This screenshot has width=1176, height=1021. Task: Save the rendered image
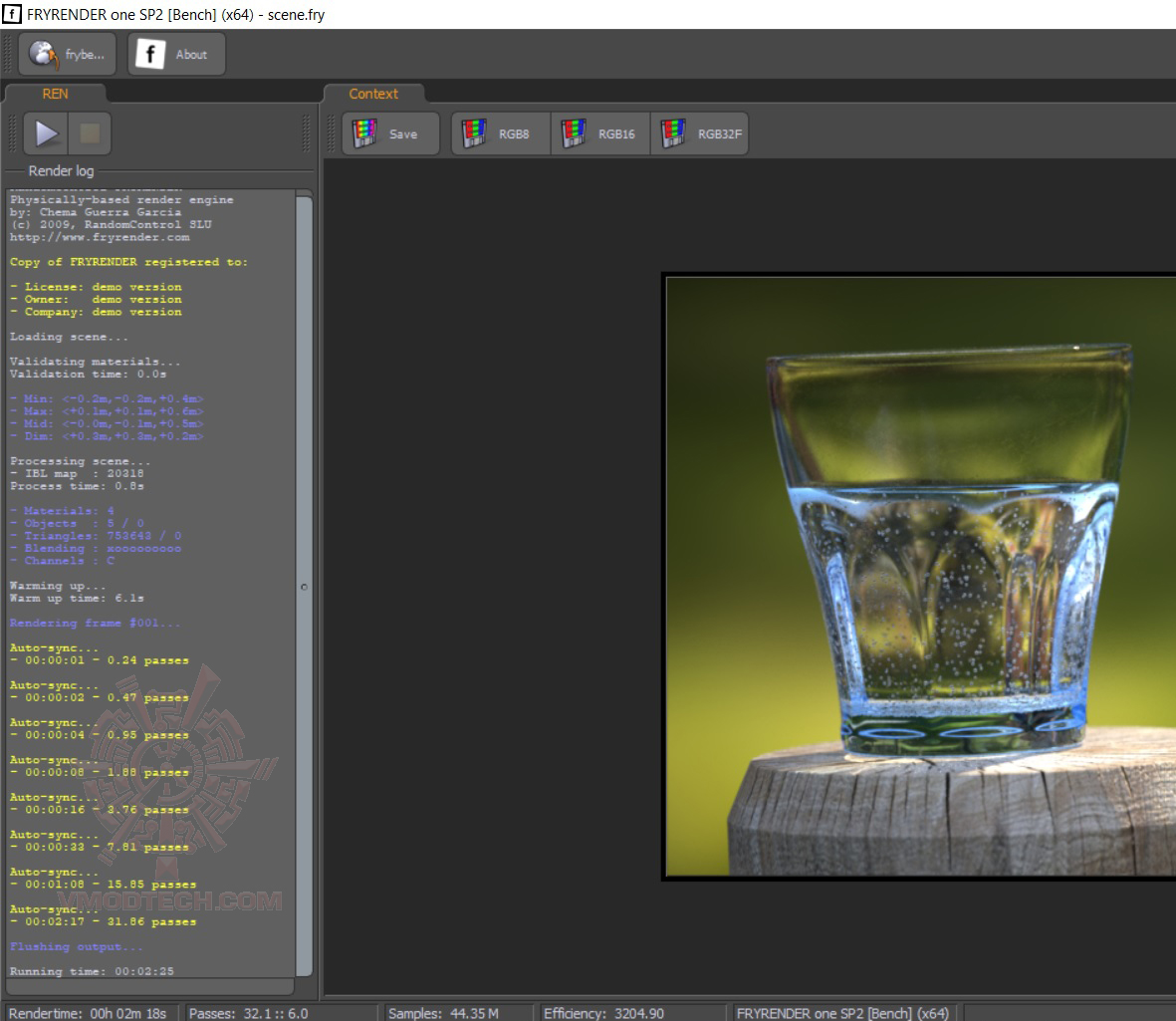tap(390, 133)
